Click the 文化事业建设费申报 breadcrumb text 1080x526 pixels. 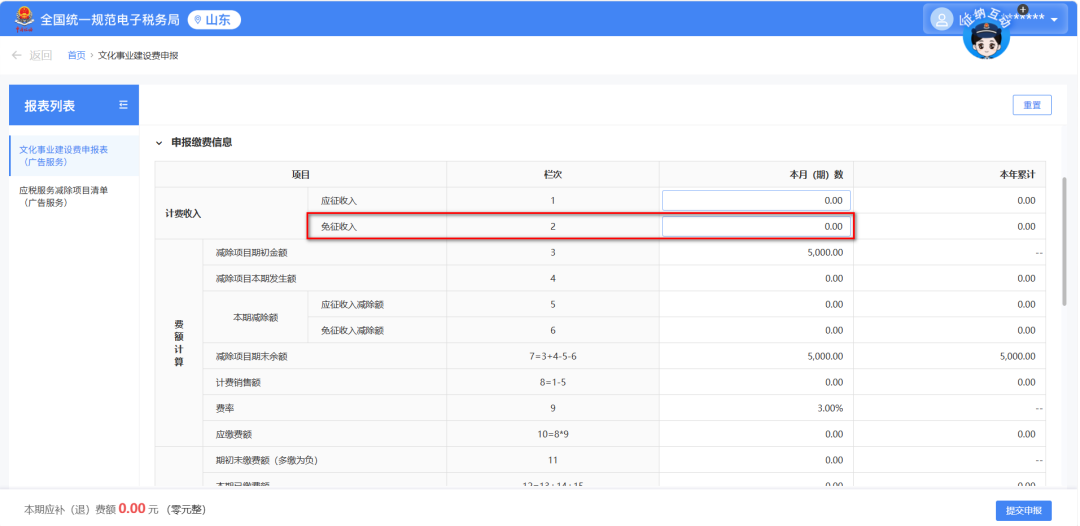click(x=138, y=56)
